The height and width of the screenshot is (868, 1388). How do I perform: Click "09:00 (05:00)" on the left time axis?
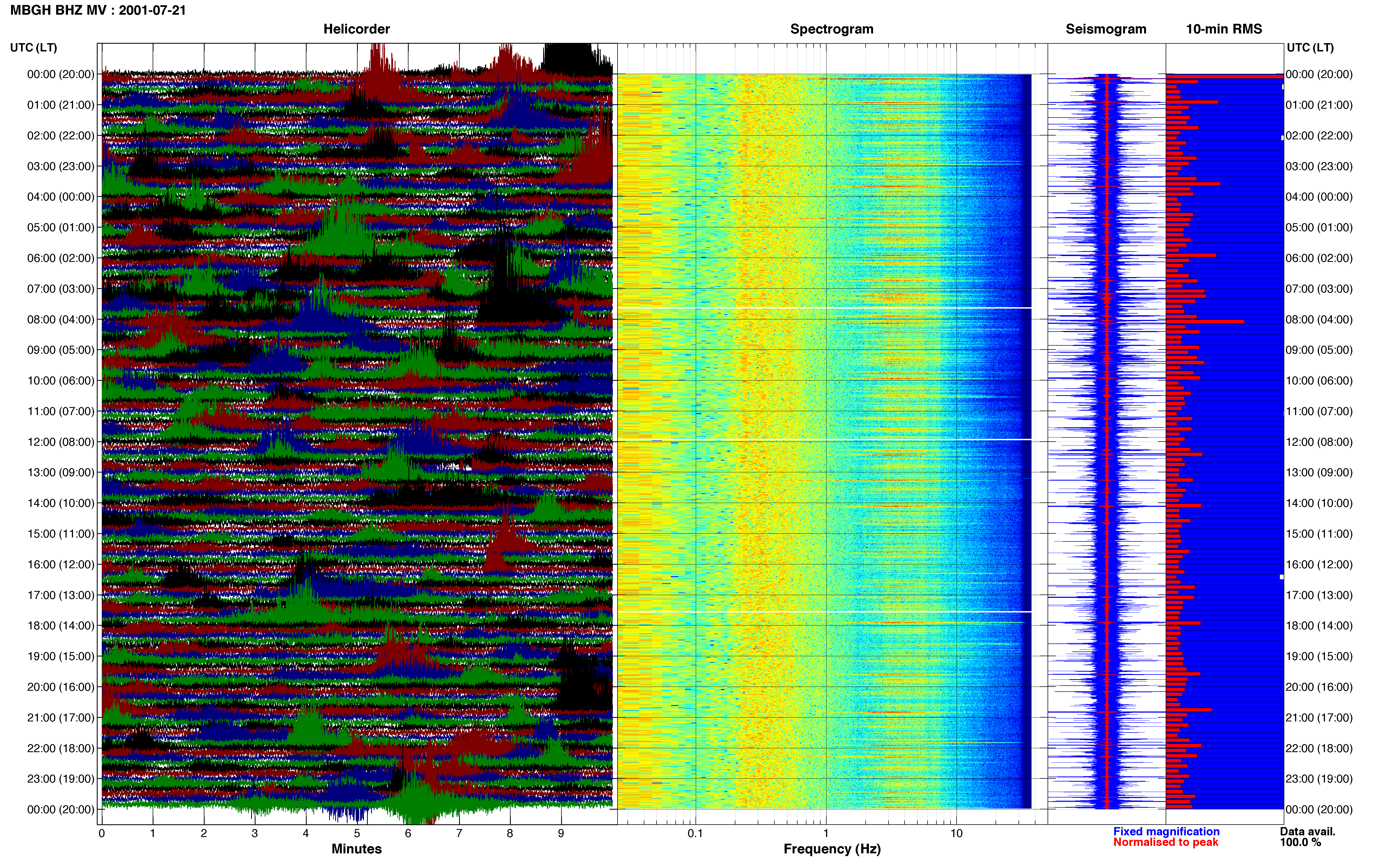pos(61,350)
